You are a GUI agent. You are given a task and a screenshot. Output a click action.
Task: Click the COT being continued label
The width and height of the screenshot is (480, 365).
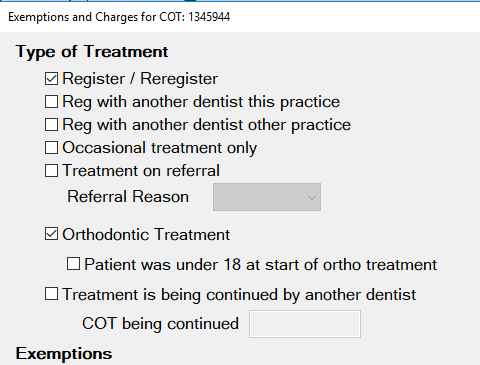click(160, 324)
